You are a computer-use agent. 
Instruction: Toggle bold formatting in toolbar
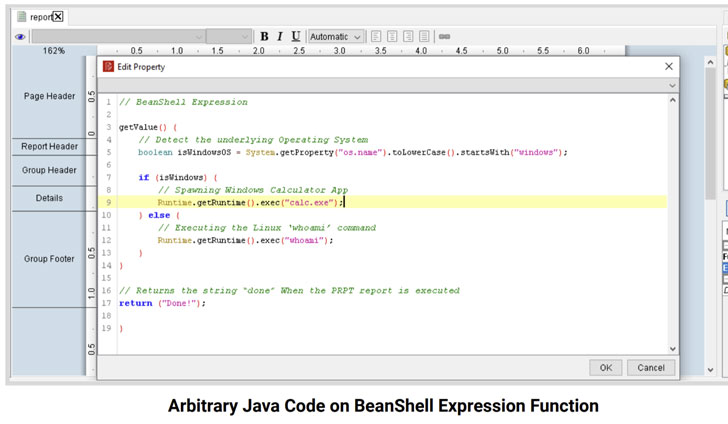pos(264,37)
